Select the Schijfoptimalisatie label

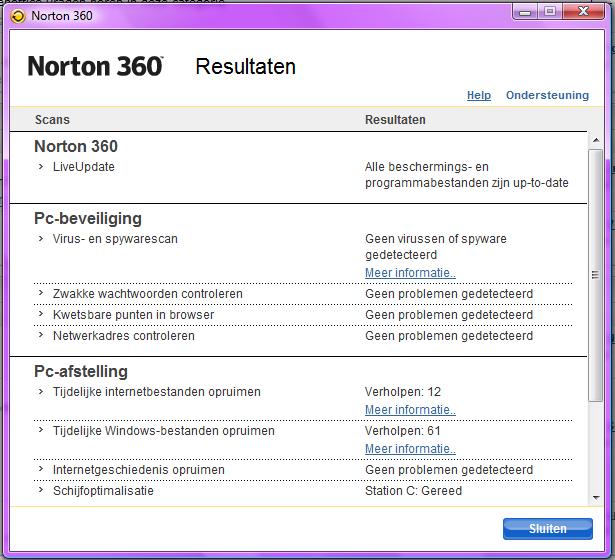coord(103,491)
